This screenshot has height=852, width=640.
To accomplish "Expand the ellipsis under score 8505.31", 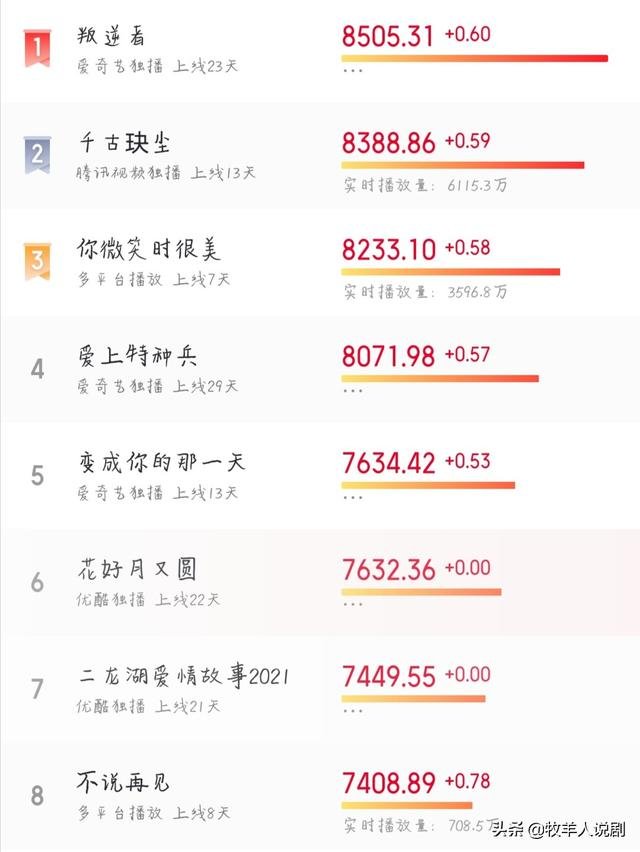I will click(x=353, y=70).
